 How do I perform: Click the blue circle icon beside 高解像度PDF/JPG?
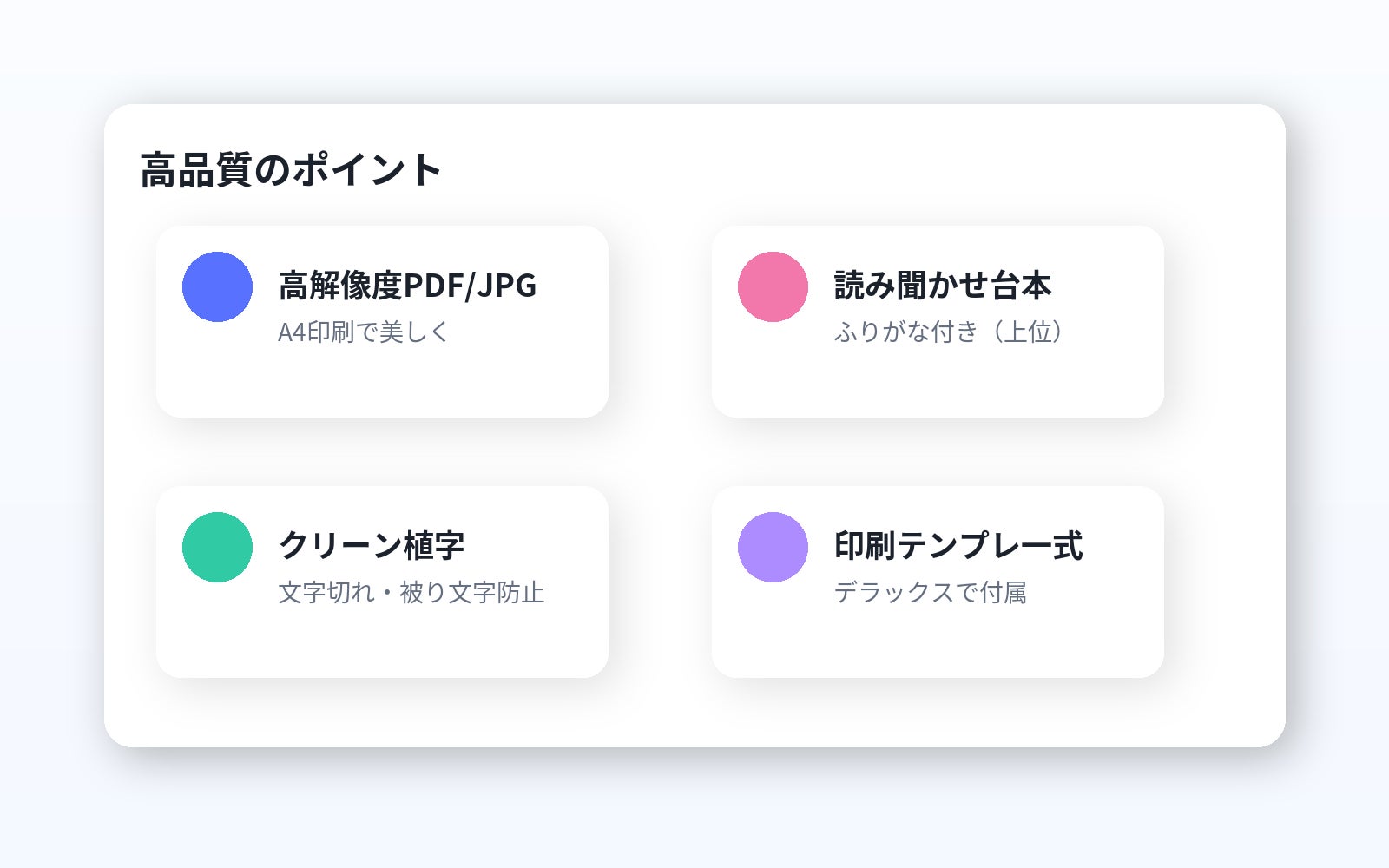(x=217, y=286)
